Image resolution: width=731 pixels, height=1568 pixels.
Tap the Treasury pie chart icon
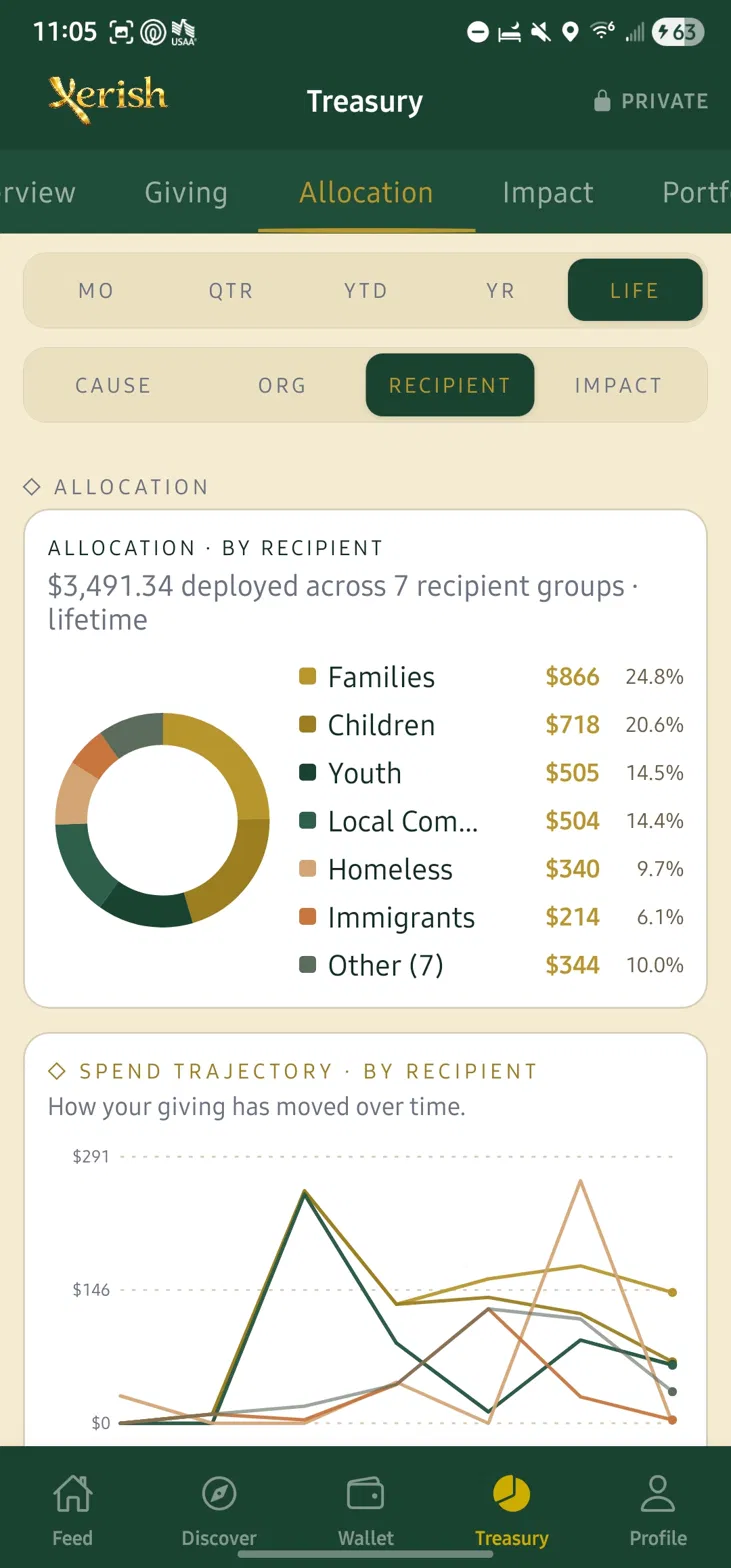click(511, 1494)
